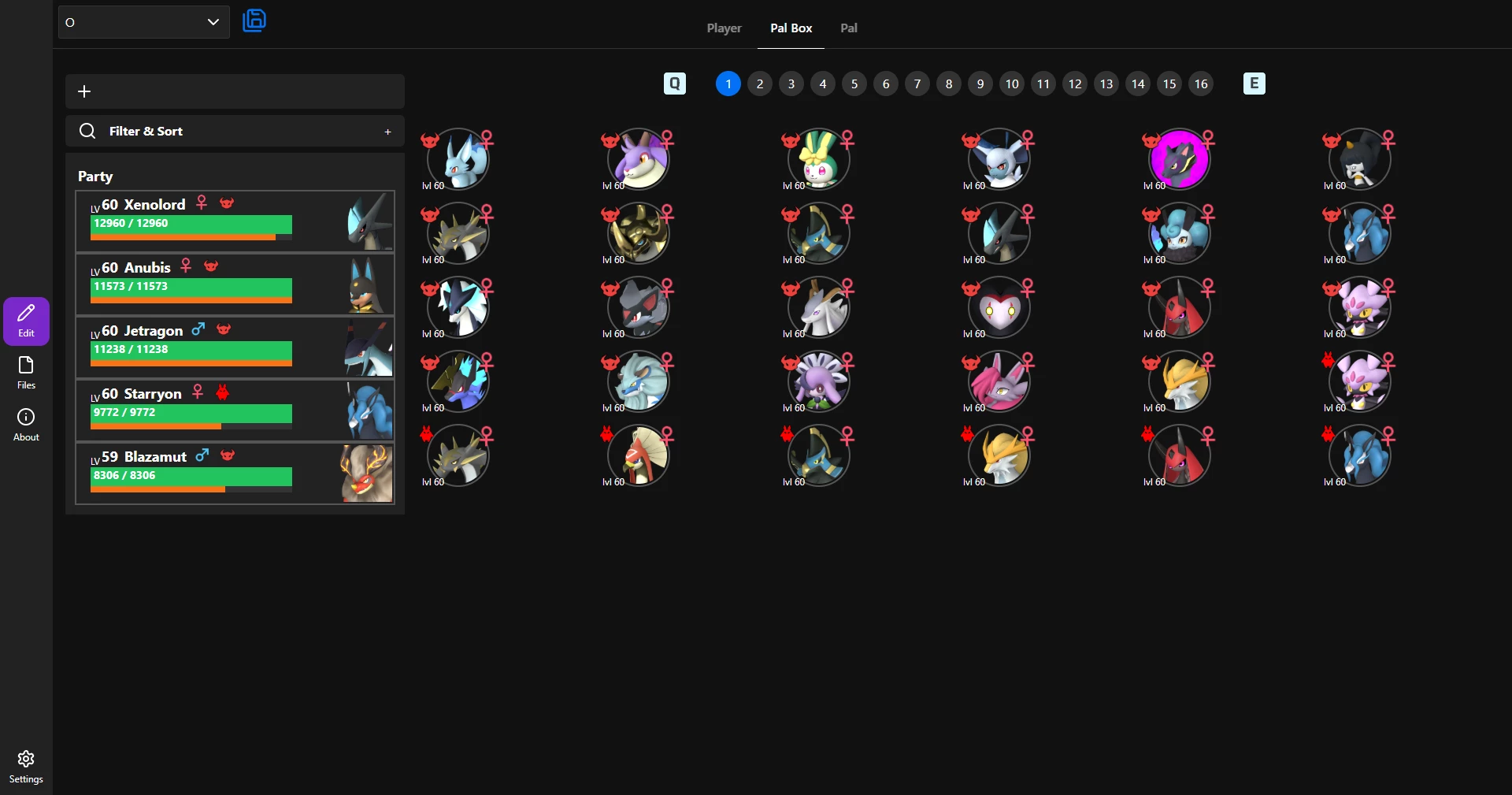
Task: Click Xenolord's 12960 / 12960 health bar
Action: point(191,225)
